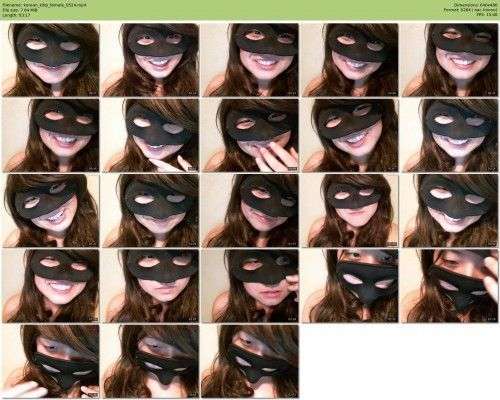Open the first thumbnail of the contact sheet
This screenshot has height=400, width=500.
50,60
